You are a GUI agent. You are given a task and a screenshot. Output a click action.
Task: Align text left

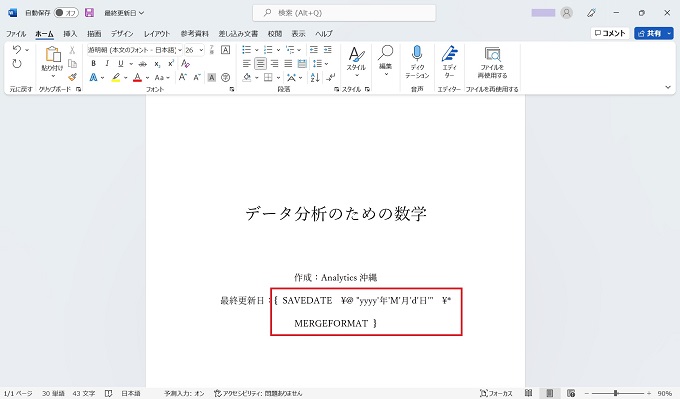[246, 64]
